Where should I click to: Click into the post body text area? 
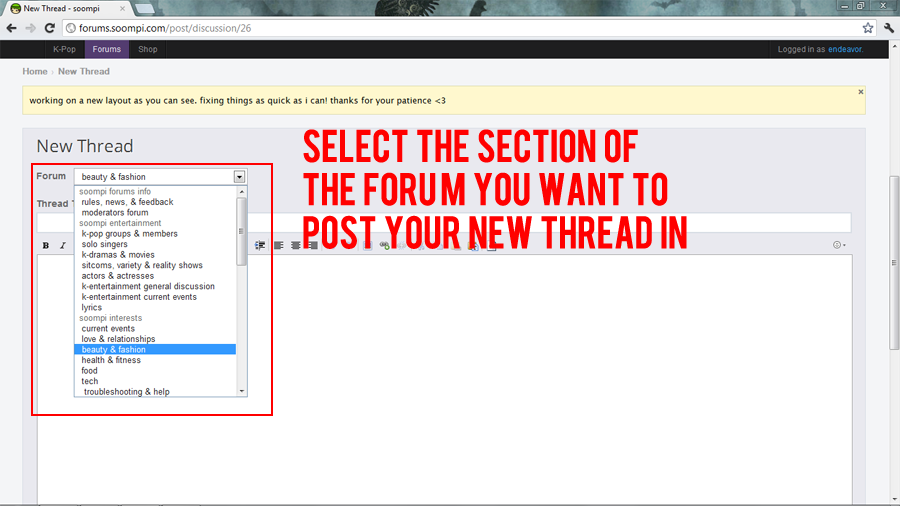pyautogui.click(x=445, y=379)
